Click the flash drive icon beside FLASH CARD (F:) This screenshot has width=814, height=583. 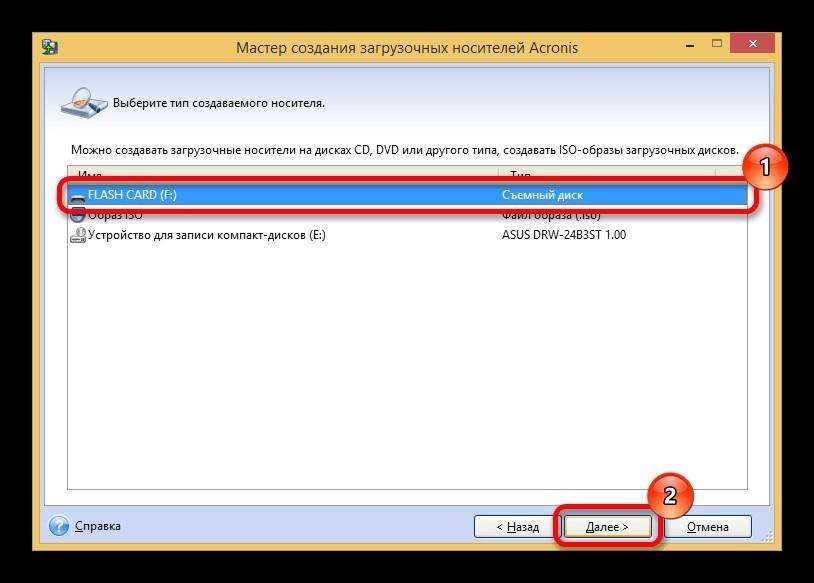click(77, 196)
